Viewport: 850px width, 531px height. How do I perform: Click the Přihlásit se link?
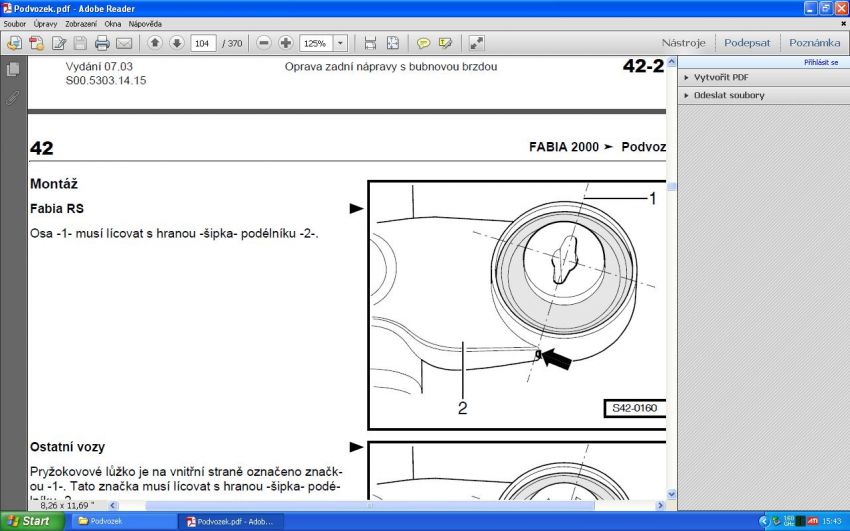[x=820, y=62]
